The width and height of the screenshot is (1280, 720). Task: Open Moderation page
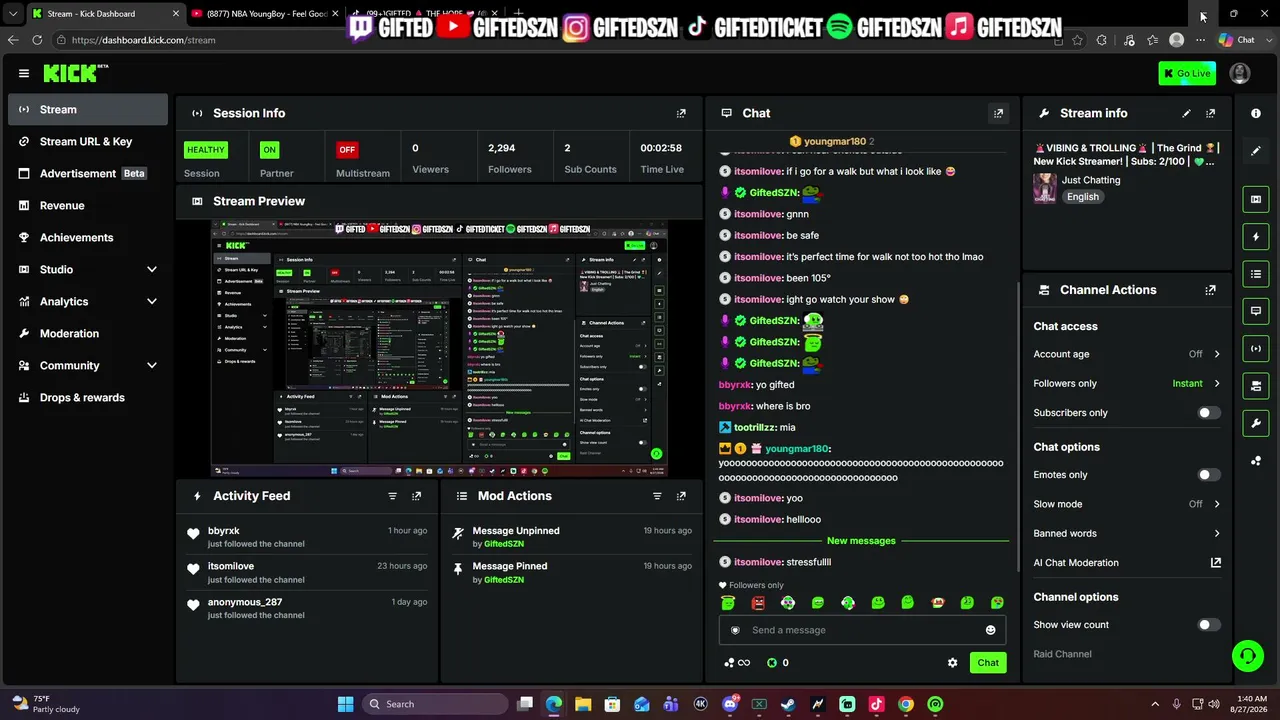pyautogui.click(x=88, y=334)
